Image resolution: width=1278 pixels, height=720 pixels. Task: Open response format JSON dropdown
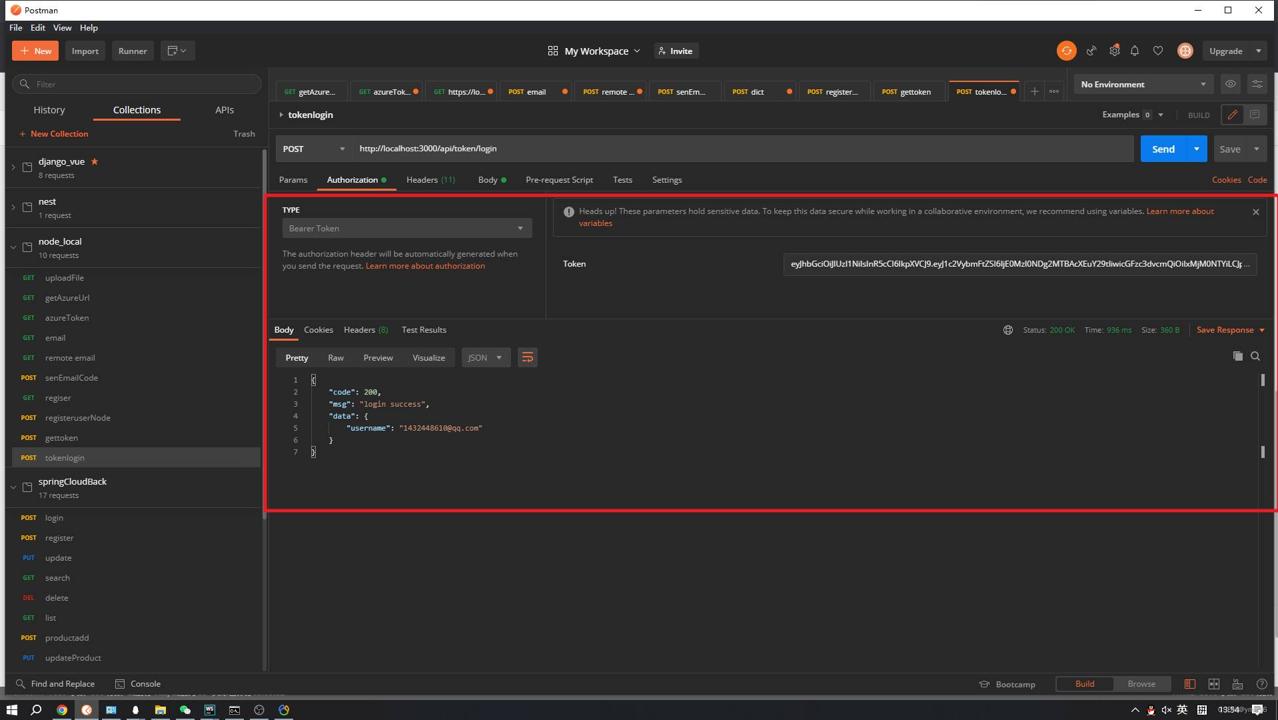tap(485, 358)
